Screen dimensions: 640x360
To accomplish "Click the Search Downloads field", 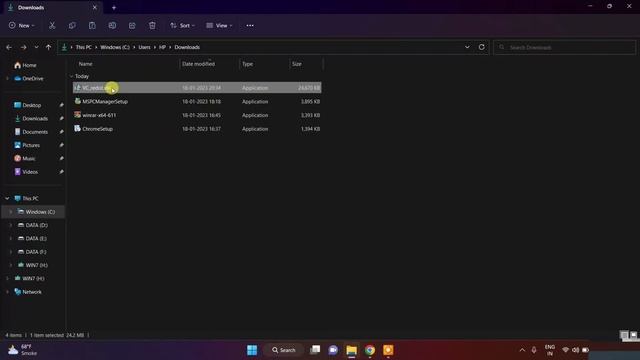I will pos(564,47).
